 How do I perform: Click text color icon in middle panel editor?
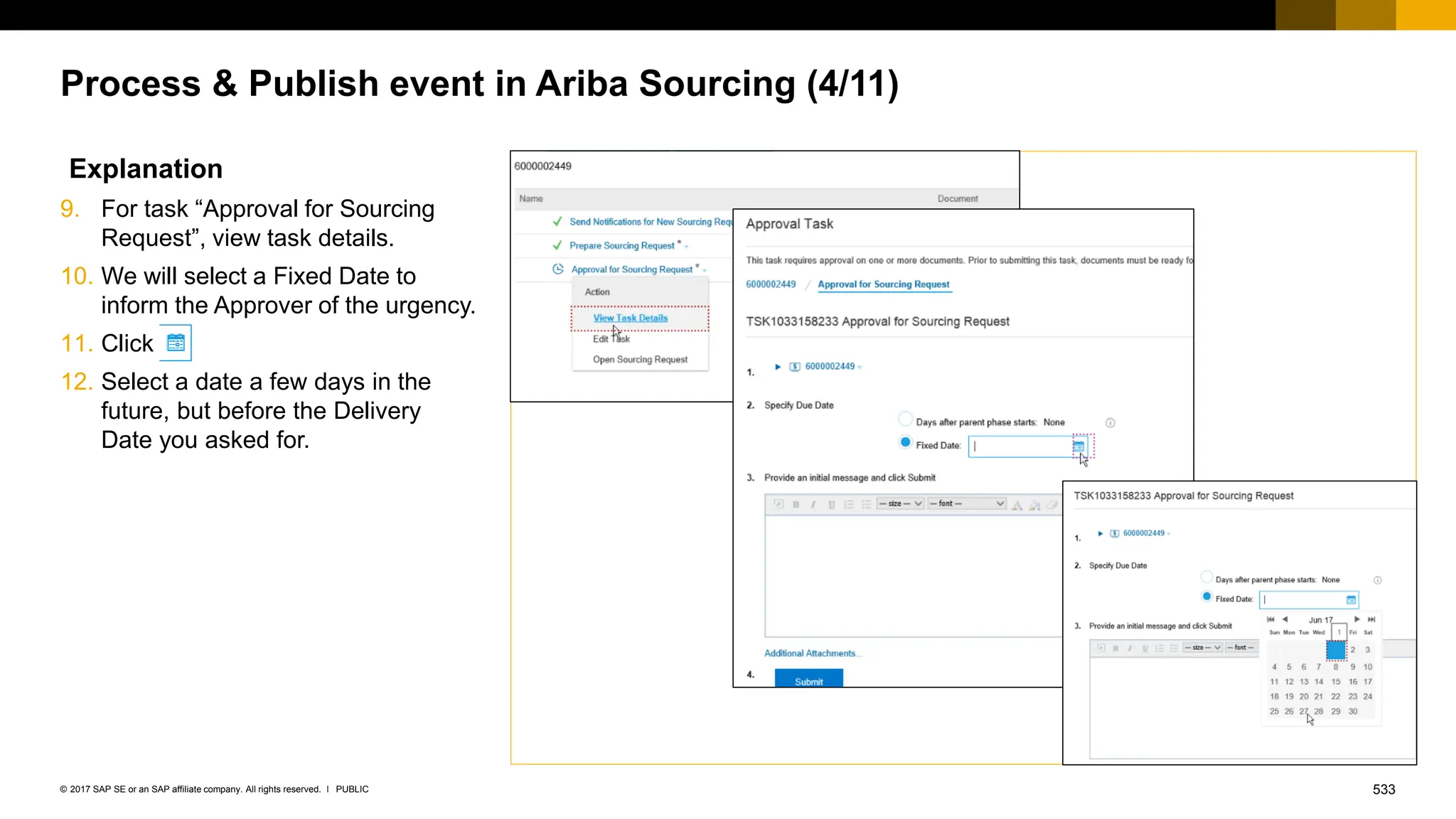pyautogui.click(x=1017, y=505)
